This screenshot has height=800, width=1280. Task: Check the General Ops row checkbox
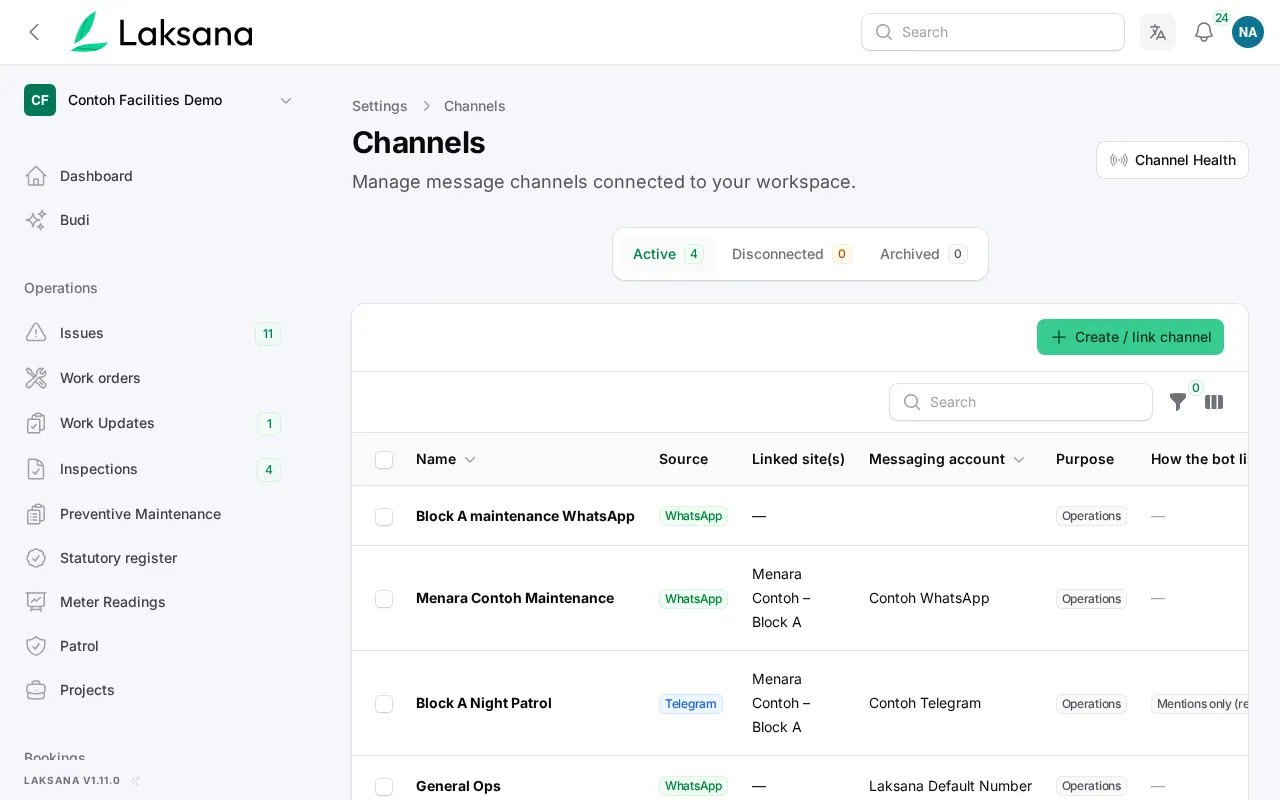(x=384, y=787)
